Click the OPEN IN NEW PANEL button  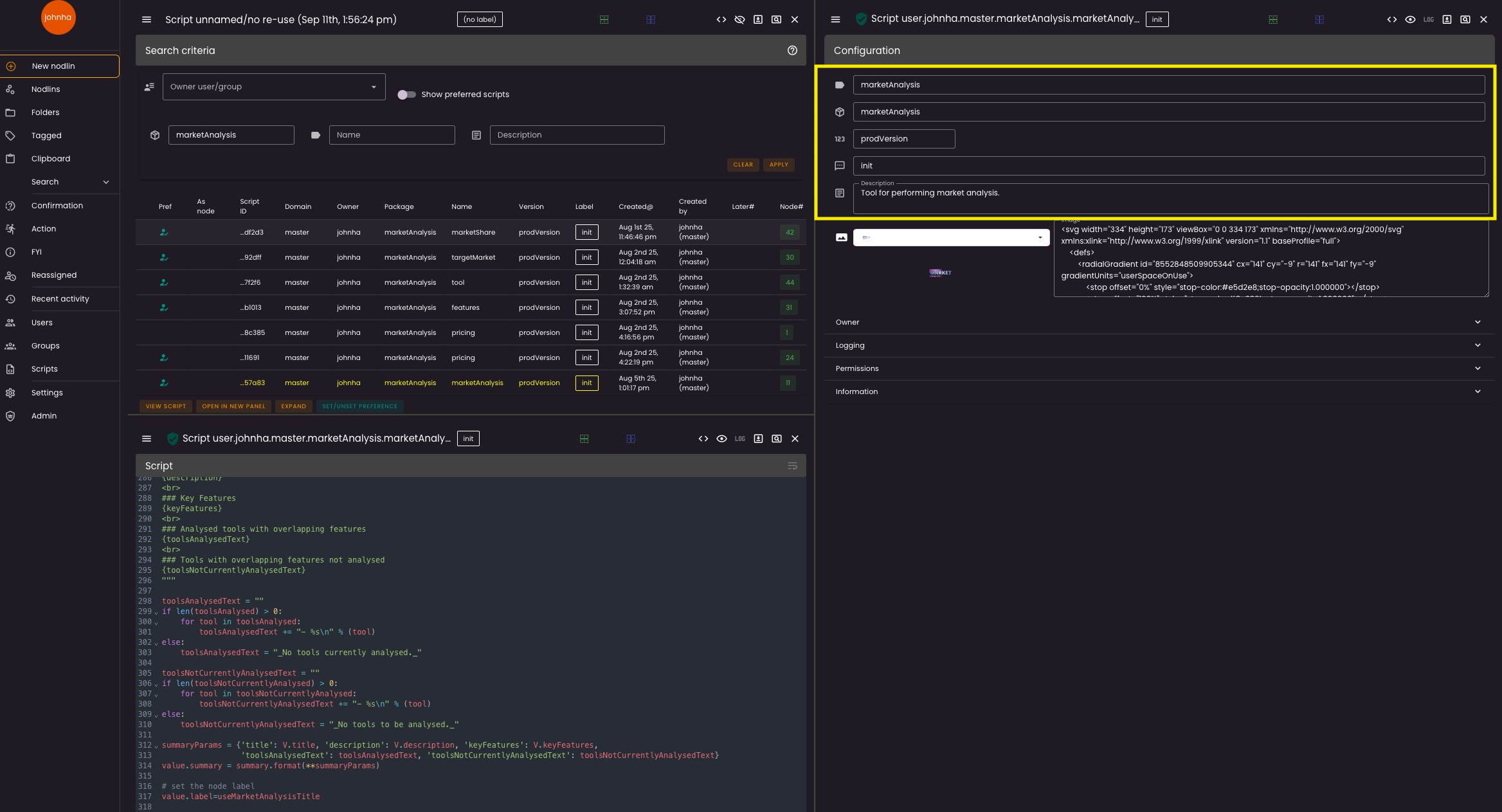pyautogui.click(x=233, y=406)
